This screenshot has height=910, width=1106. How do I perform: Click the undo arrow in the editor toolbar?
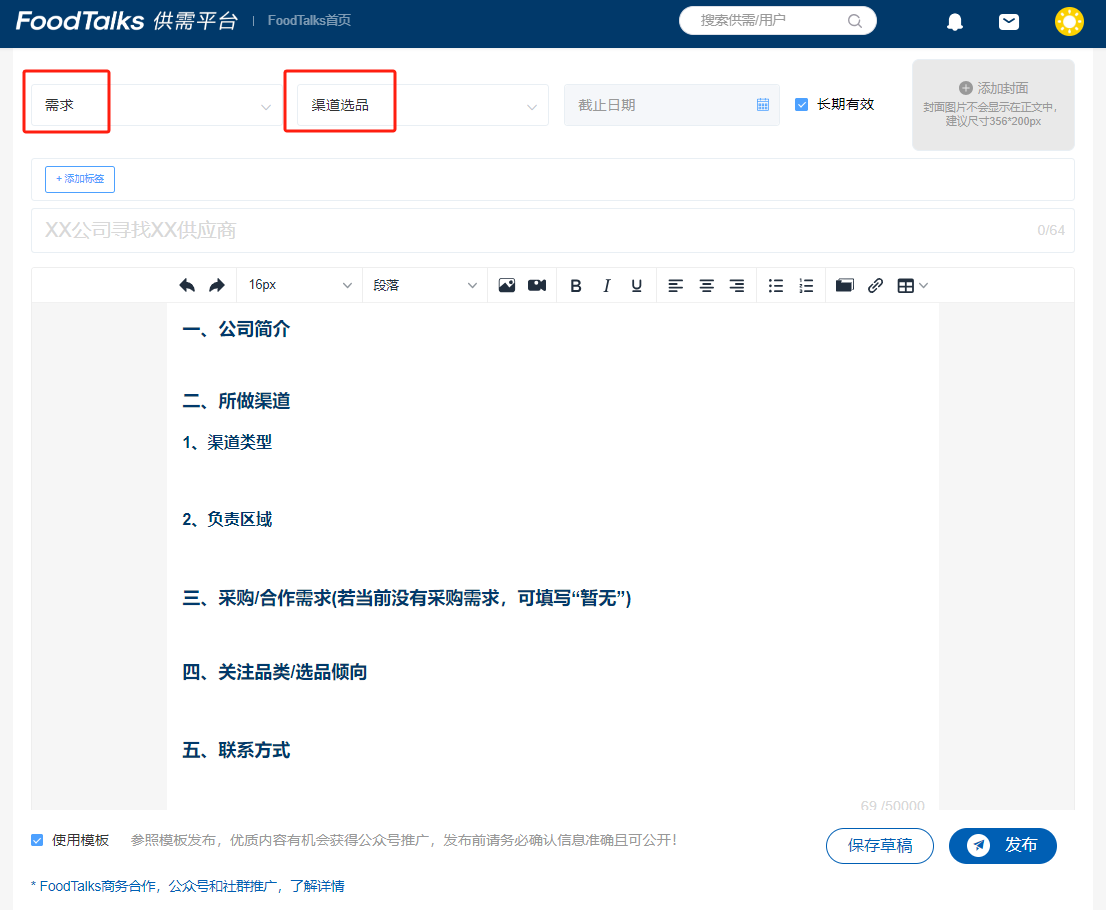tap(188, 285)
